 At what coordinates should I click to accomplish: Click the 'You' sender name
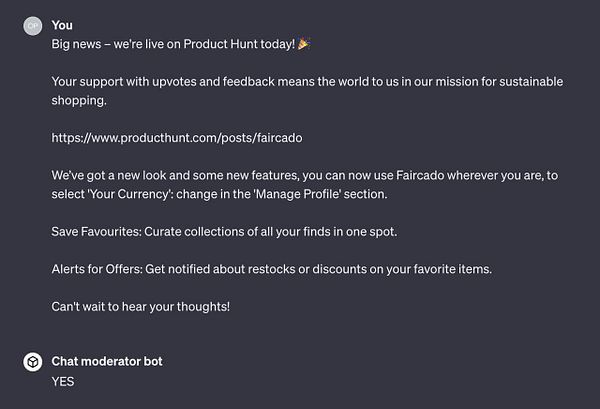click(62, 25)
